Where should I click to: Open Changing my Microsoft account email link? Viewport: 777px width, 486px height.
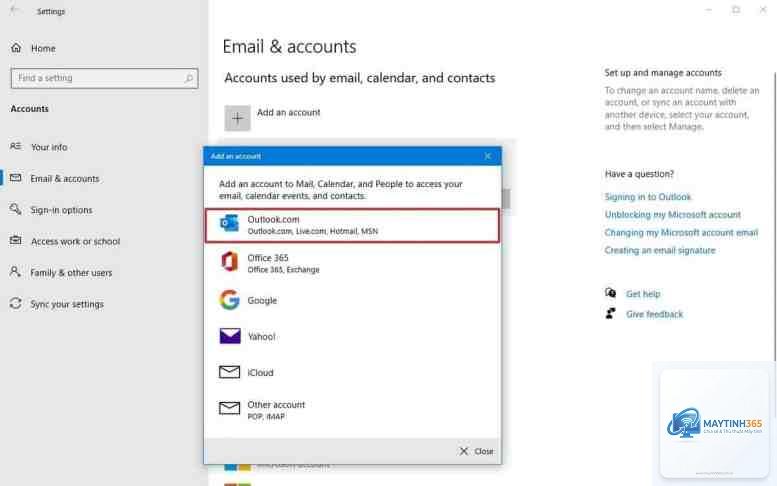(x=681, y=232)
